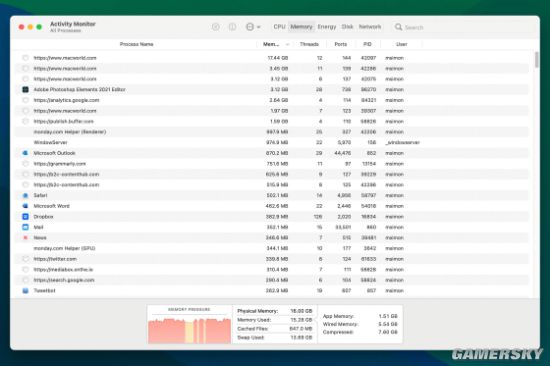Image resolution: width=550 pixels, height=366 pixels.
Task: Sort by the Threads column header
Action: (x=309, y=44)
